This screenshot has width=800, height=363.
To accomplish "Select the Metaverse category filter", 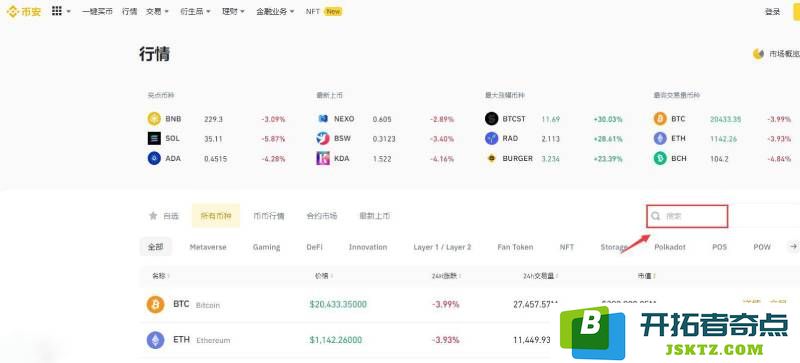I will pos(208,247).
